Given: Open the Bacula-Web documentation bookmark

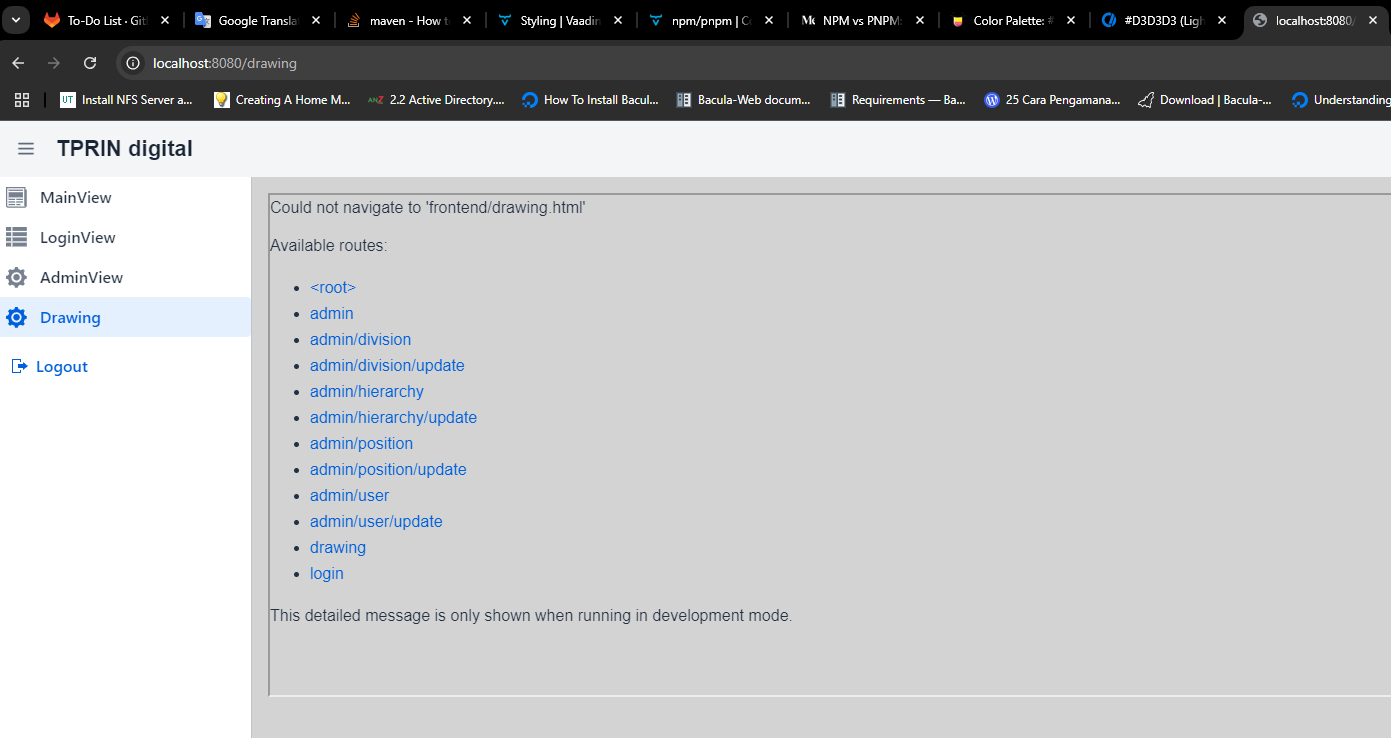Looking at the screenshot, I should pyautogui.click(x=743, y=100).
